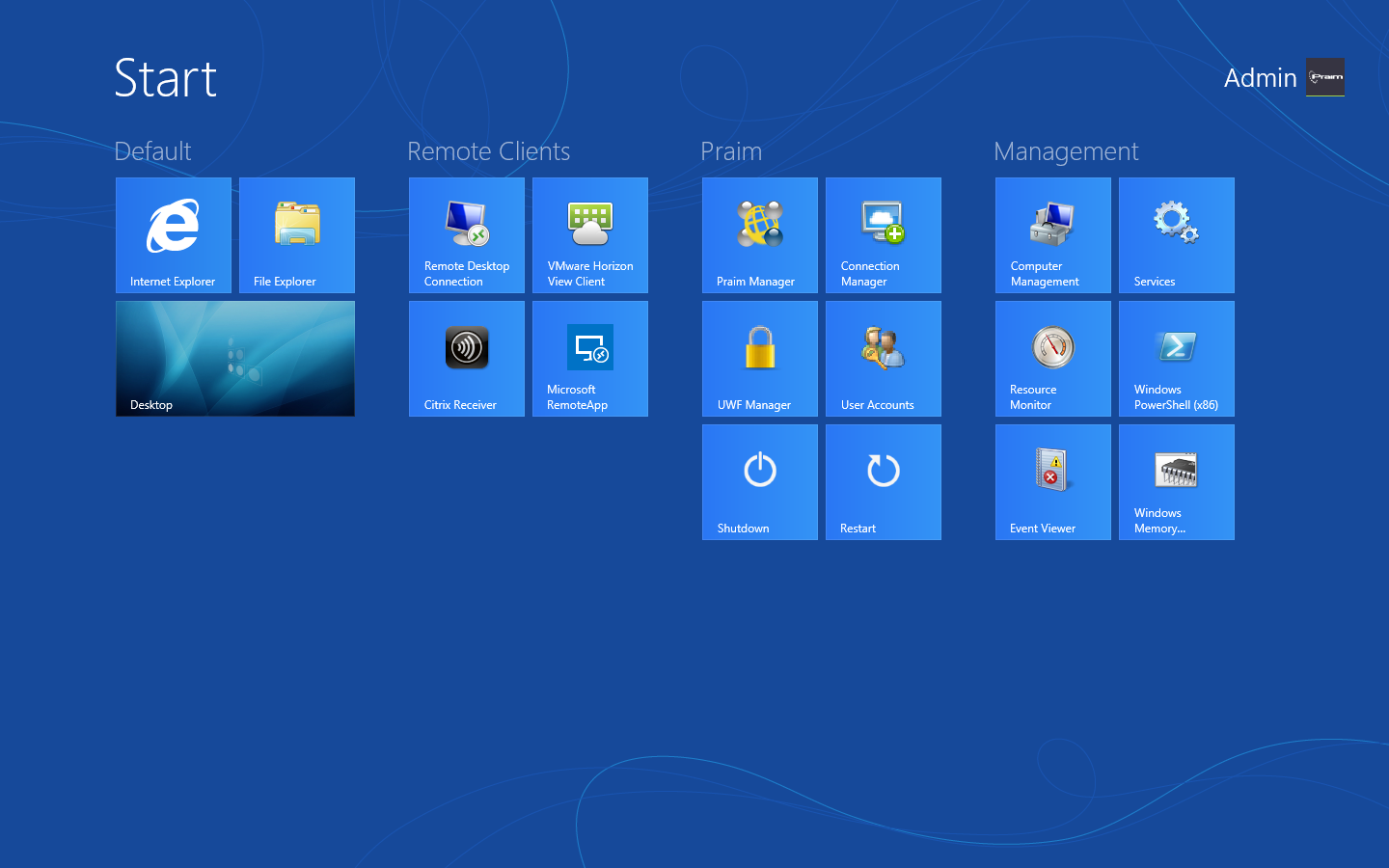
Task: Launch Resource Monitor tile
Action: (x=1053, y=359)
